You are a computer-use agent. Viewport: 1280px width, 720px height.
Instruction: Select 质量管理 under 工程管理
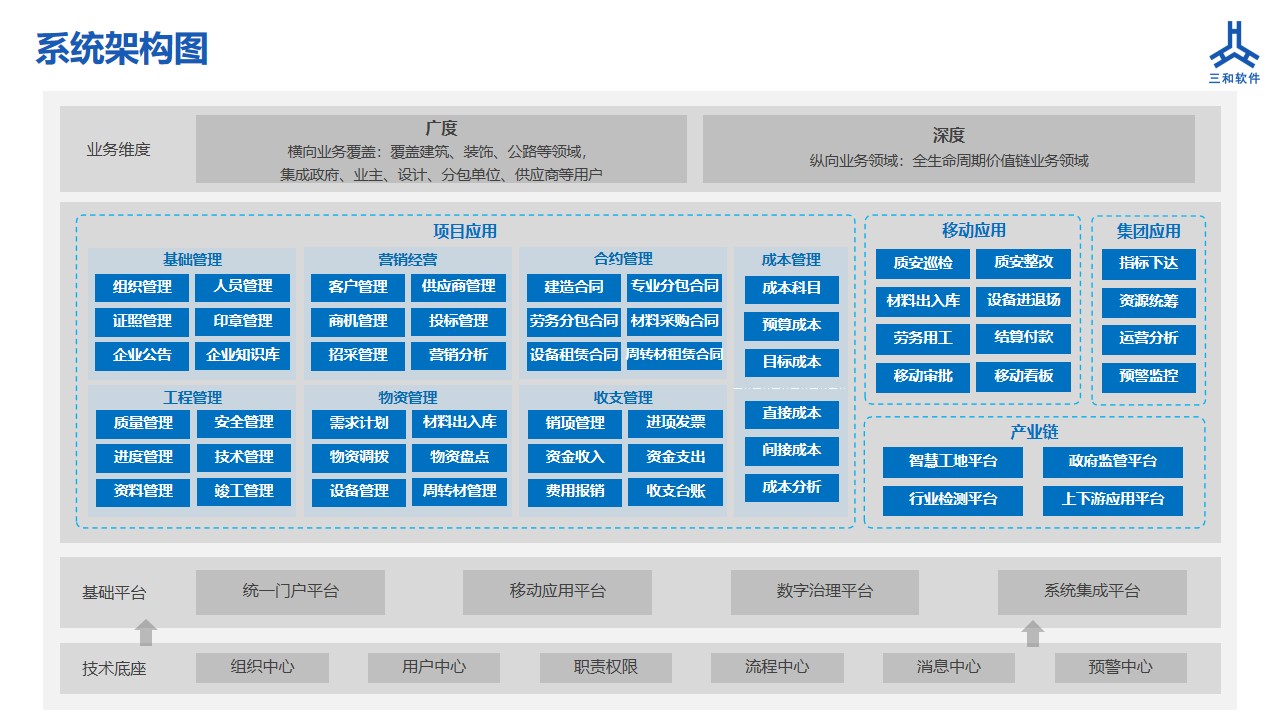[x=143, y=423]
